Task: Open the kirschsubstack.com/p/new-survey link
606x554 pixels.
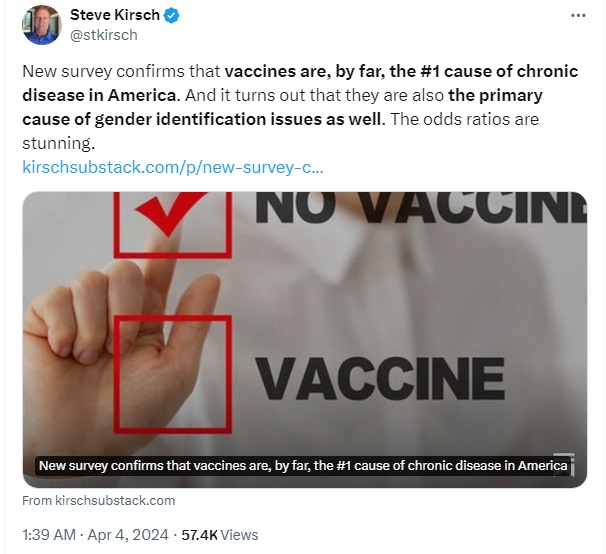Action: coord(173,167)
